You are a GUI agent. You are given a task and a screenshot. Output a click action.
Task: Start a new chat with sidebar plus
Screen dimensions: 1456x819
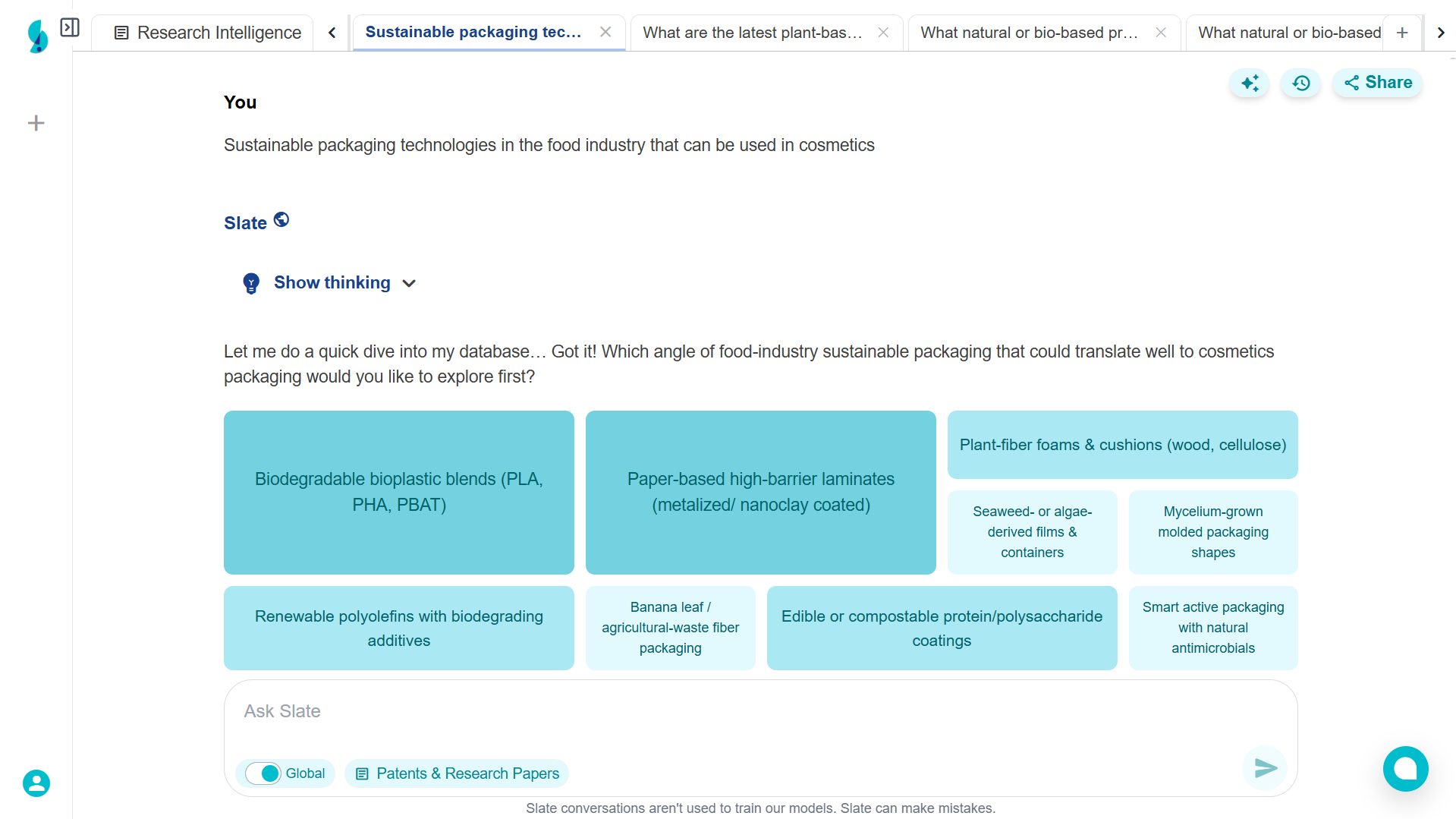[x=36, y=123]
